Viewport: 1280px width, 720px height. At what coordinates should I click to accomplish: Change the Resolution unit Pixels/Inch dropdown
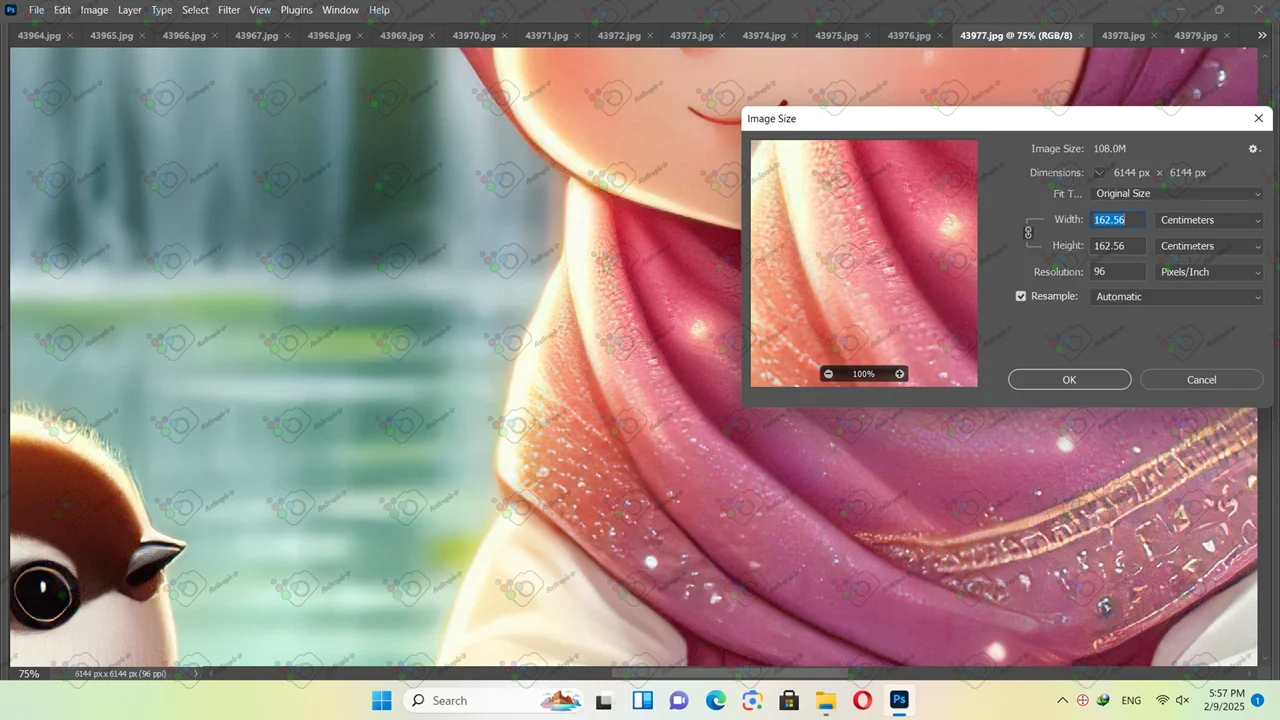point(1209,272)
